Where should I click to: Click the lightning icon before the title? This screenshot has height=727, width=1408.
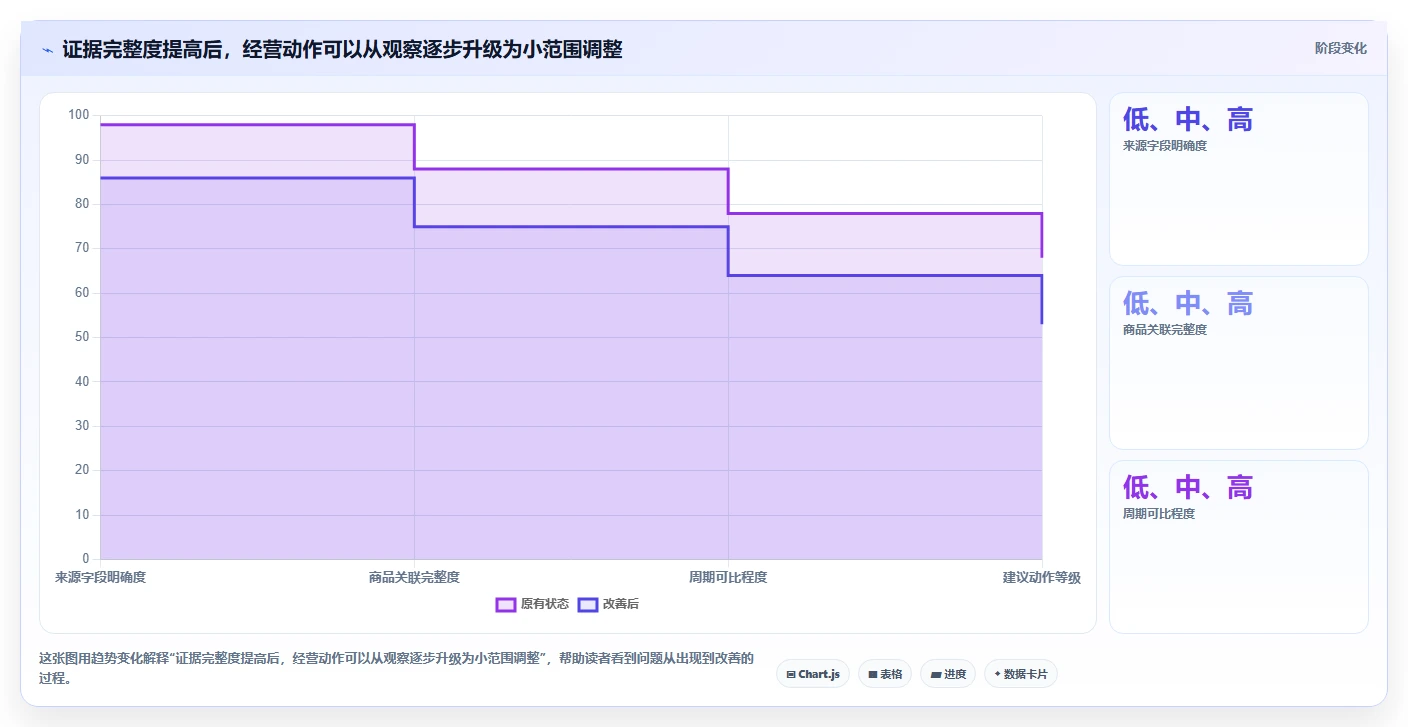[x=47, y=50]
